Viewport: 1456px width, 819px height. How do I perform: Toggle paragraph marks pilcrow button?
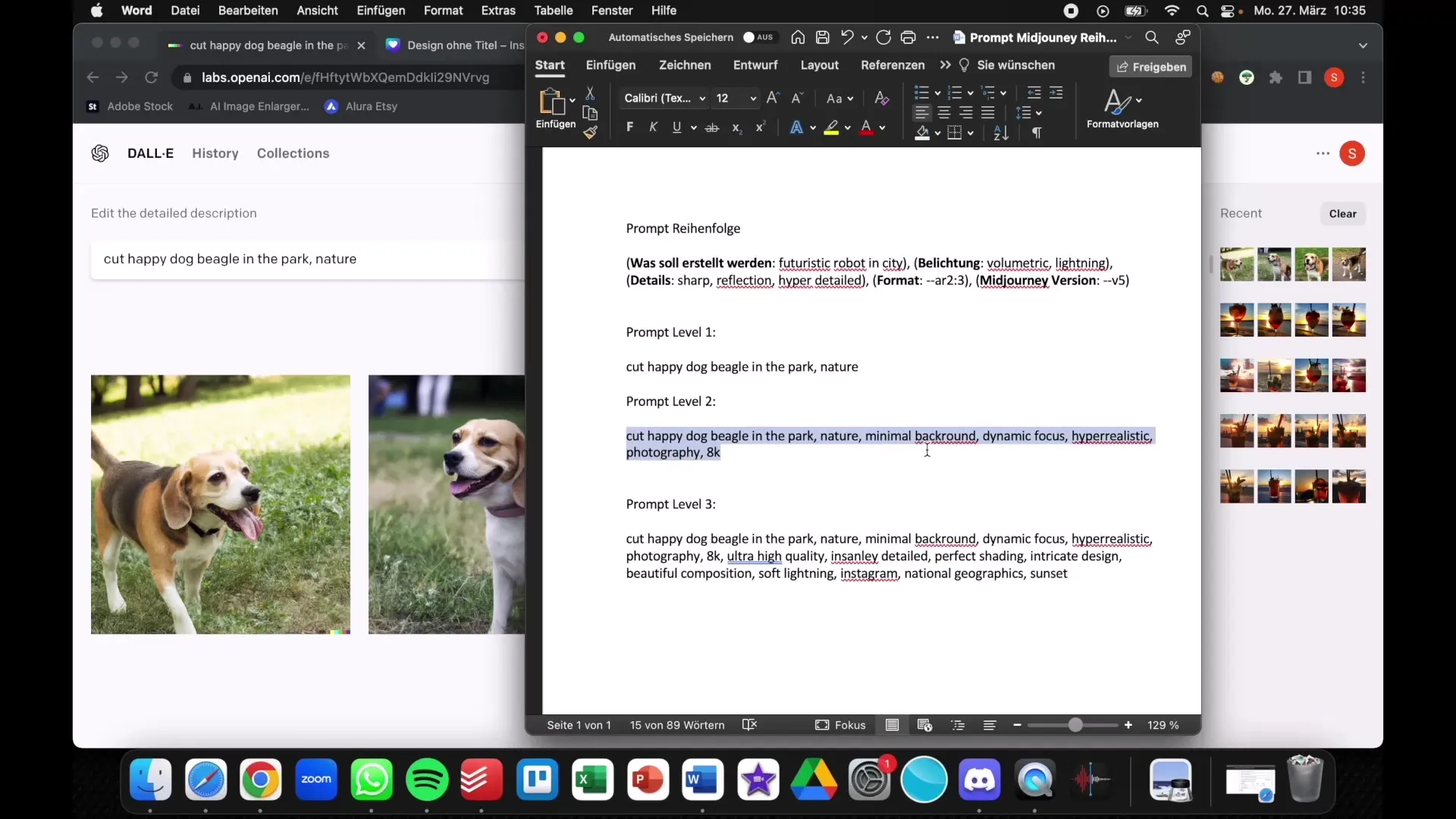click(x=1037, y=133)
